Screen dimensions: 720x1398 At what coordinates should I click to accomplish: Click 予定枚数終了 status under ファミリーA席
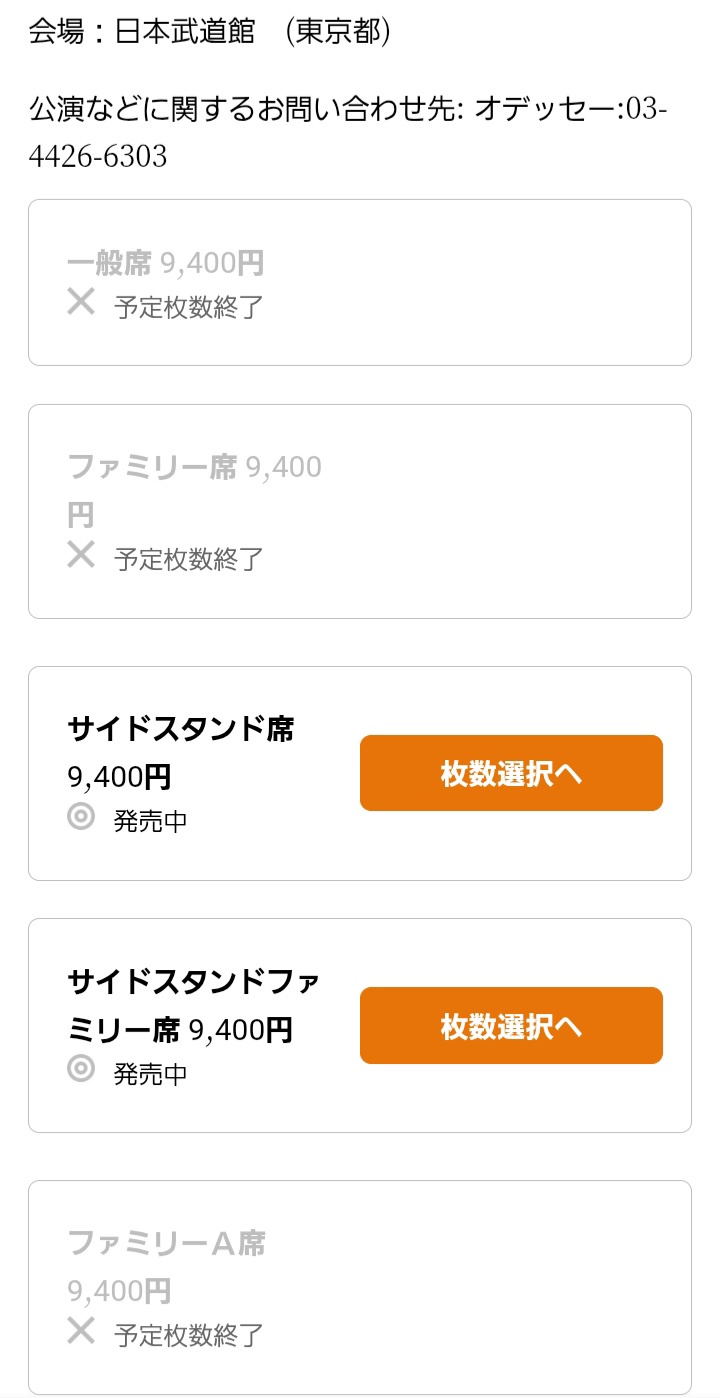coord(189,1335)
